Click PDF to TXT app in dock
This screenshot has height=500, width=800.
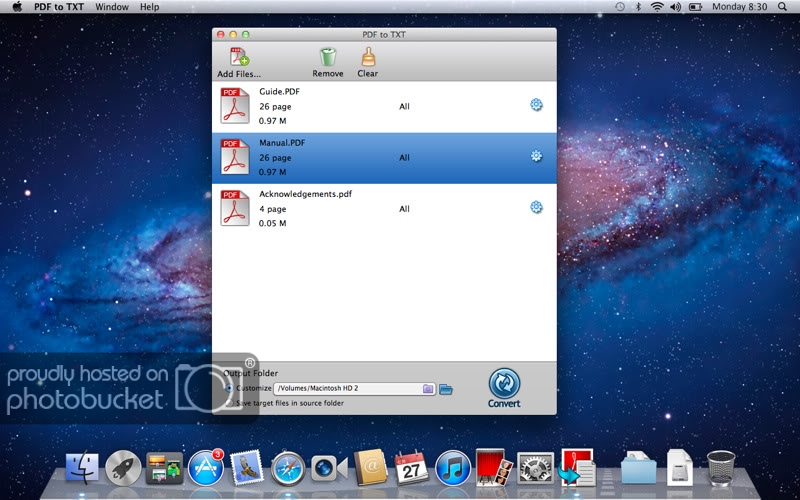[577, 467]
